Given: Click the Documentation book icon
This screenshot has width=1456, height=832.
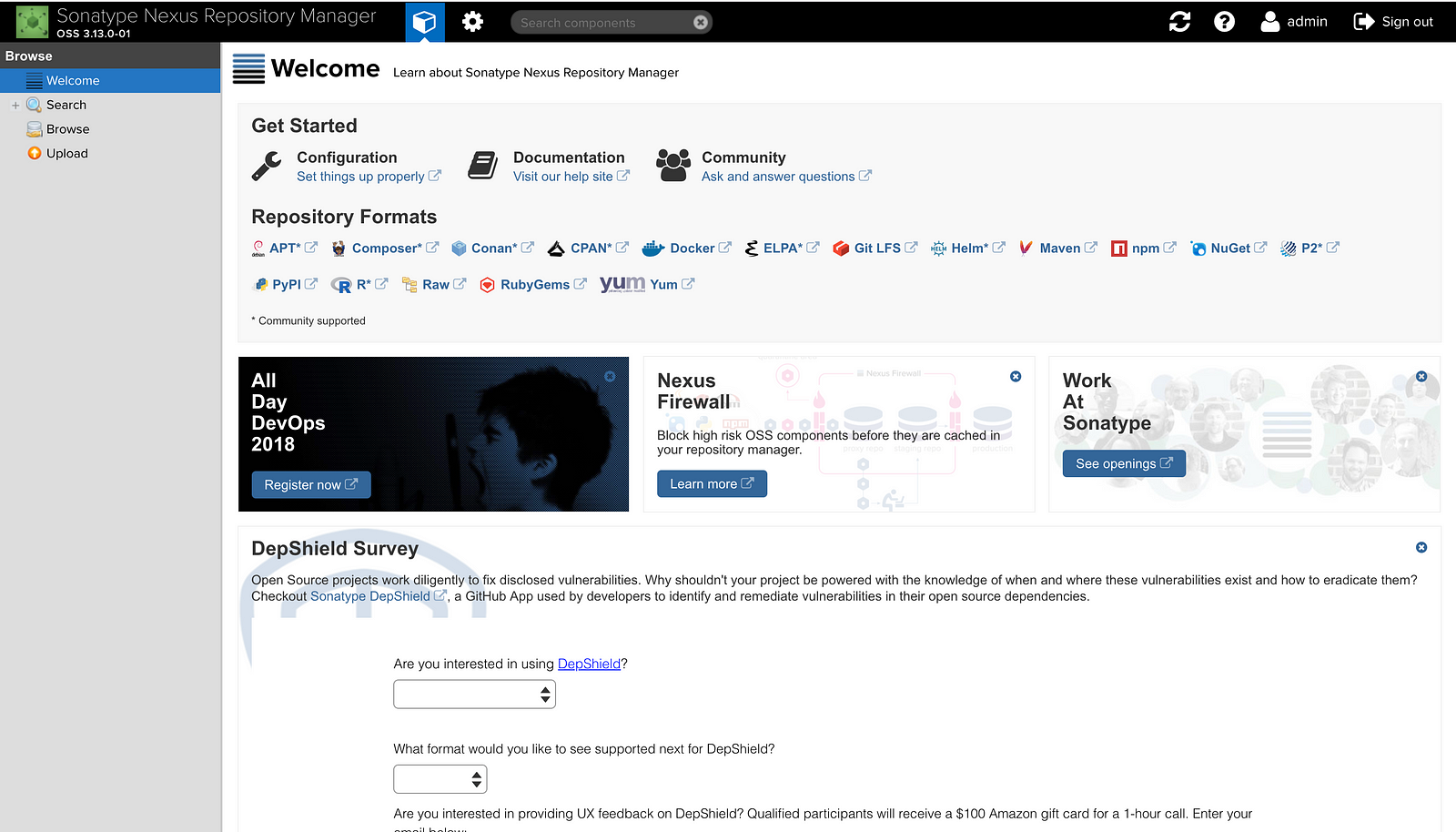Looking at the screenshot, I should pyautogui.click(x=483, y=166).
